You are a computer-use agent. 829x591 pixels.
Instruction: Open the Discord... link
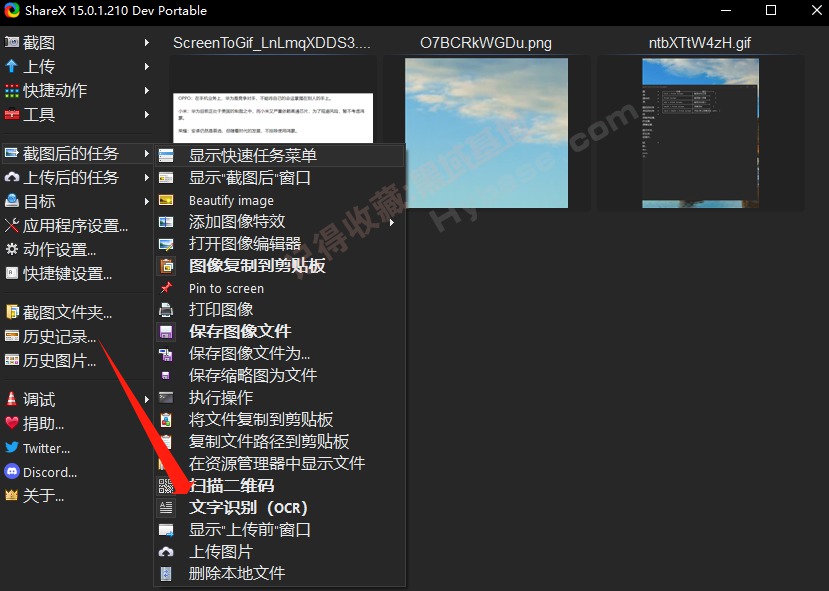tap(50, 472)
